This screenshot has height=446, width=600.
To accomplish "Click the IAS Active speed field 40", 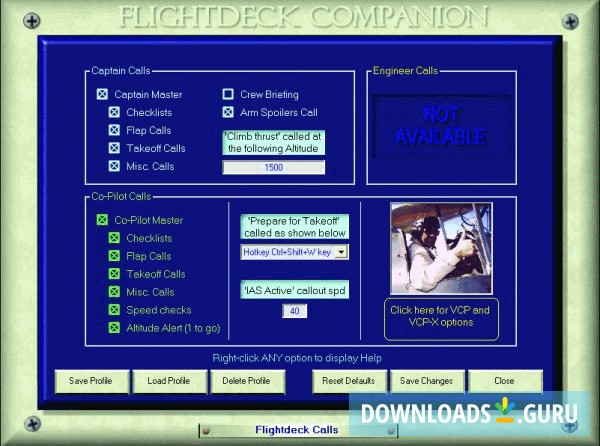I will click(294, 311).
